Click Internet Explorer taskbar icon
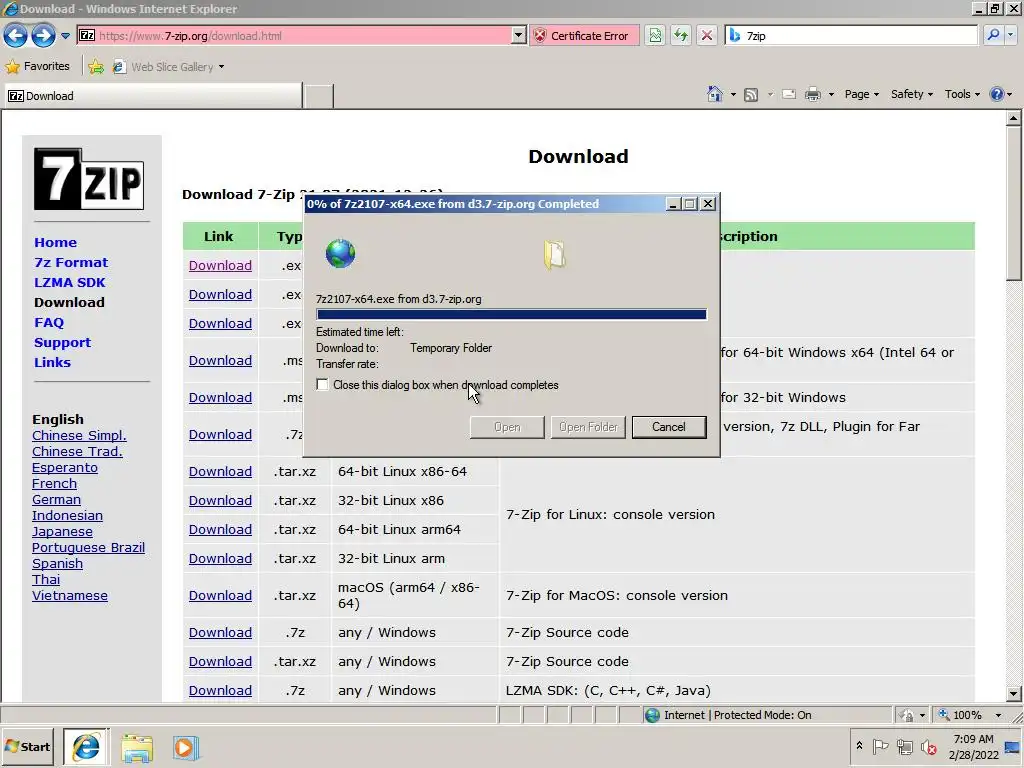Screen dimensions: 1024x768 coord(86,747)
